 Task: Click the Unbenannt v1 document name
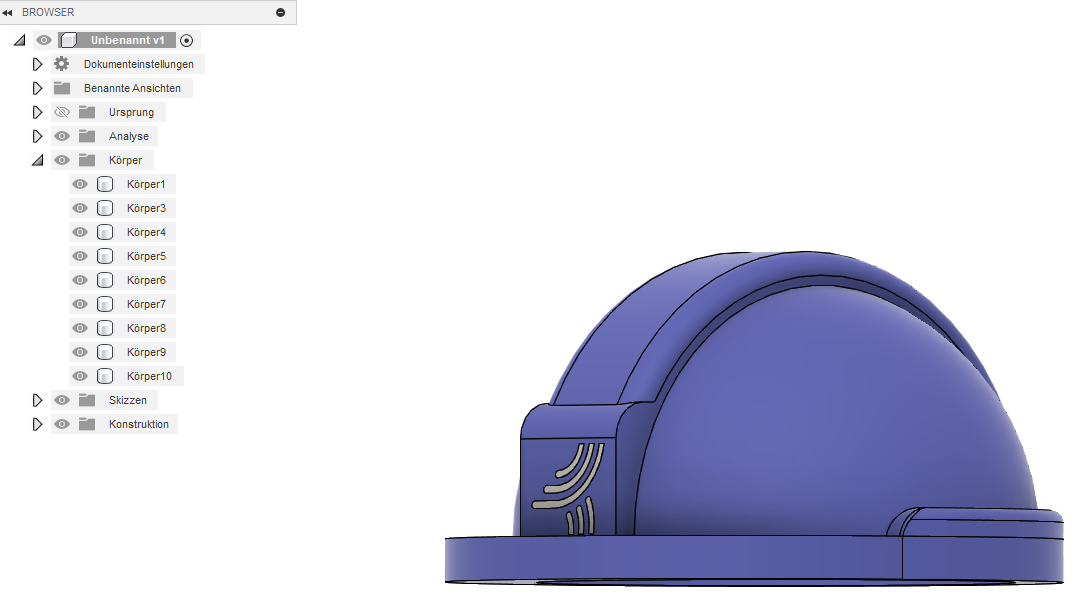(x=127, y=40)
